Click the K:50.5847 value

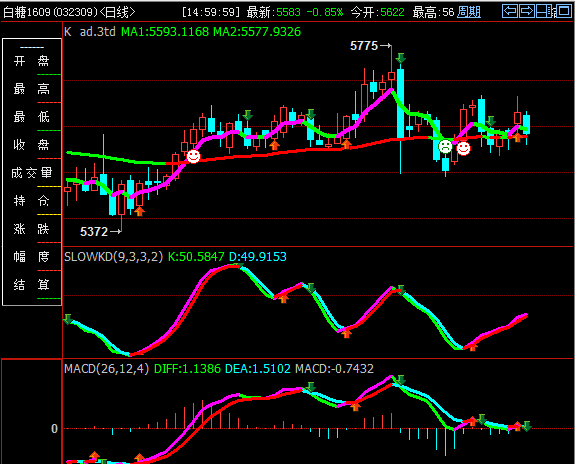196,256
